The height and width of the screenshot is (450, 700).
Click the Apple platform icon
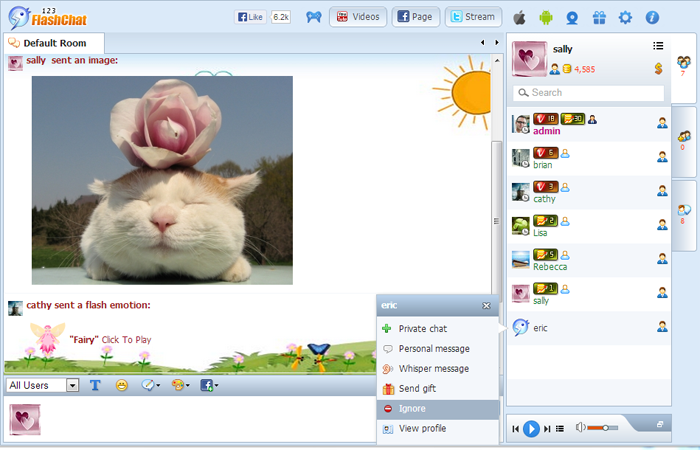[x=519, y=17]
